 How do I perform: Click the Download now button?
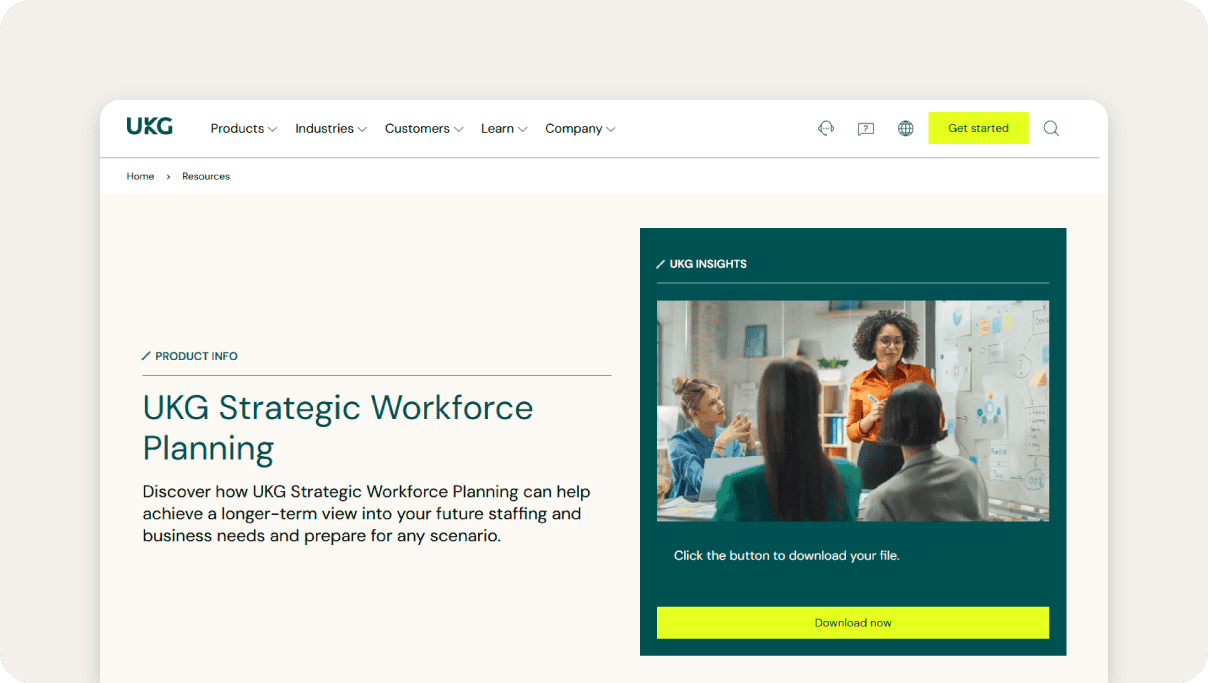coord(853,622)
